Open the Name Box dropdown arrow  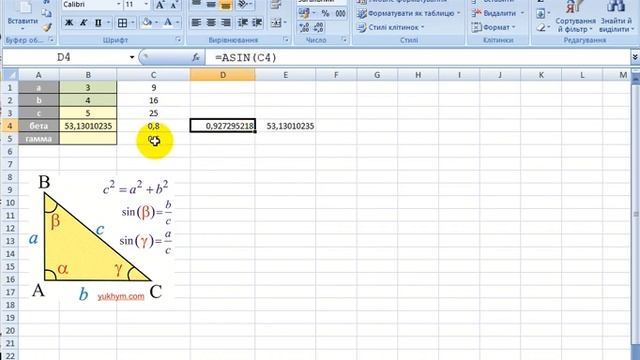(132, 58)
